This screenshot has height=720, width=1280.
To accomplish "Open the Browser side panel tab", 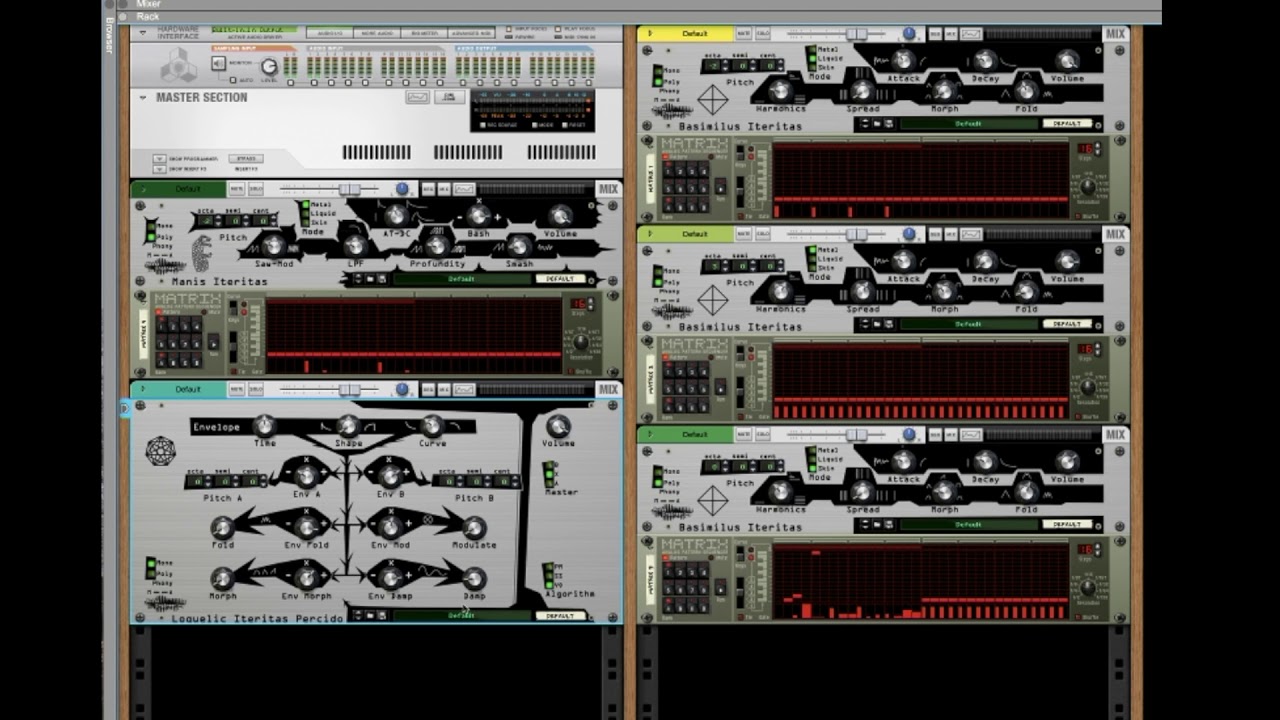I will click(x=109, y=36).
